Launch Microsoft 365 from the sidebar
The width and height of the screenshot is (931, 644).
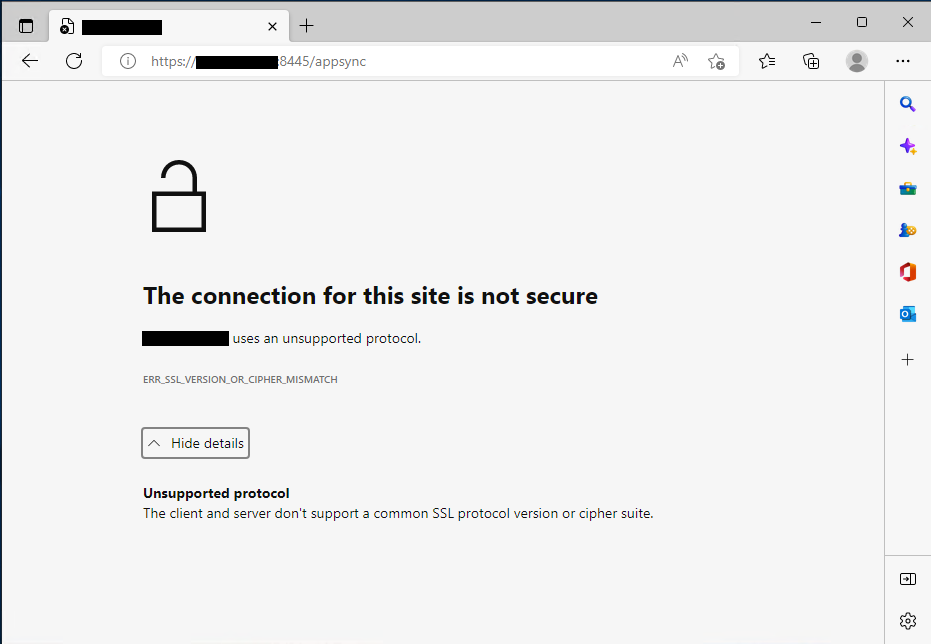907,271
